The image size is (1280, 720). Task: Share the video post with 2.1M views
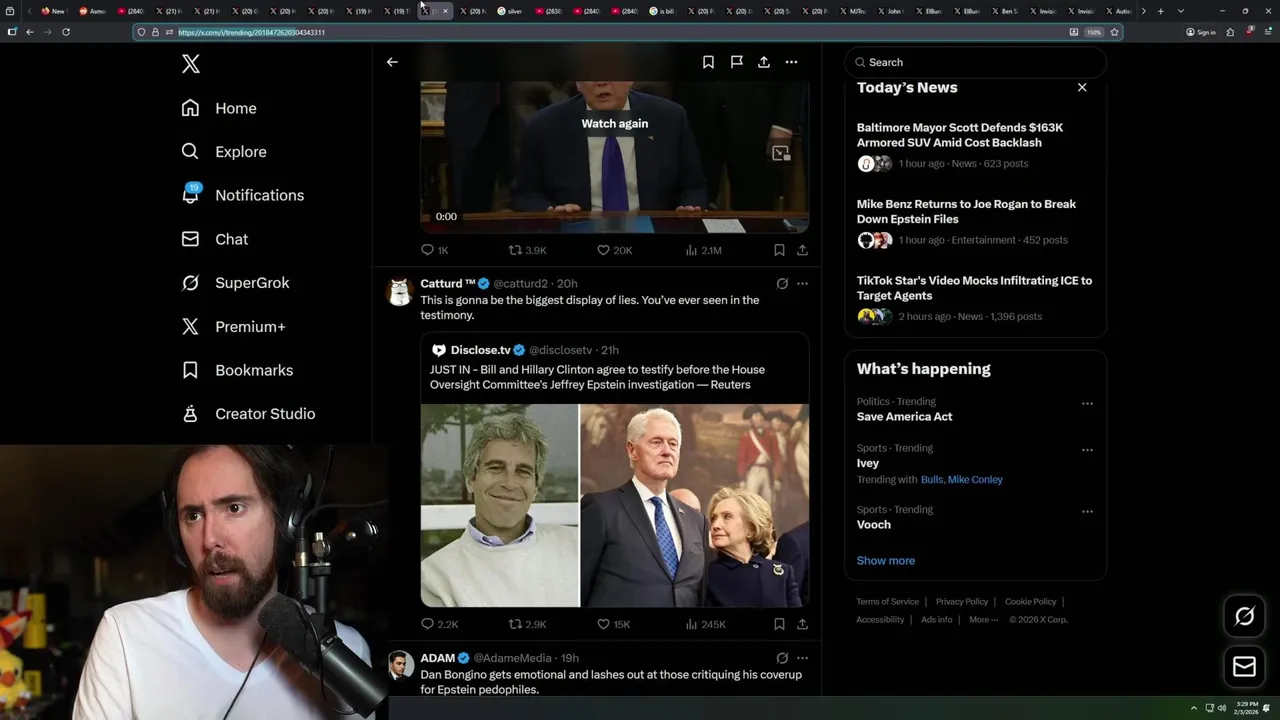[x=802, y=250]
